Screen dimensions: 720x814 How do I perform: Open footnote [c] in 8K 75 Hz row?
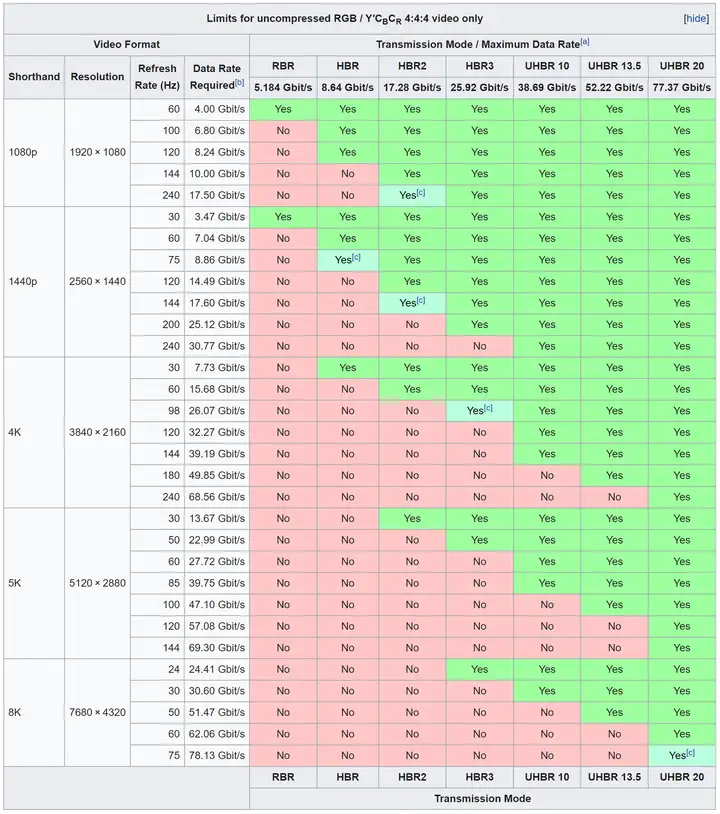click(689, 754)
